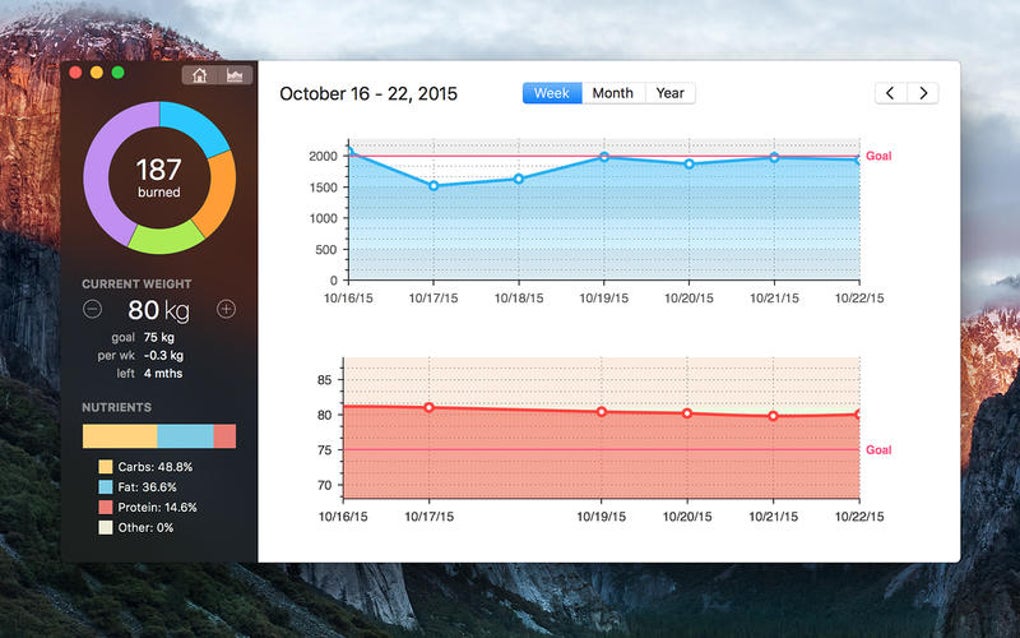Open the home view icon
This screenshot has width=1020, height=638.
pyautogui.click(x=200, y=75)
